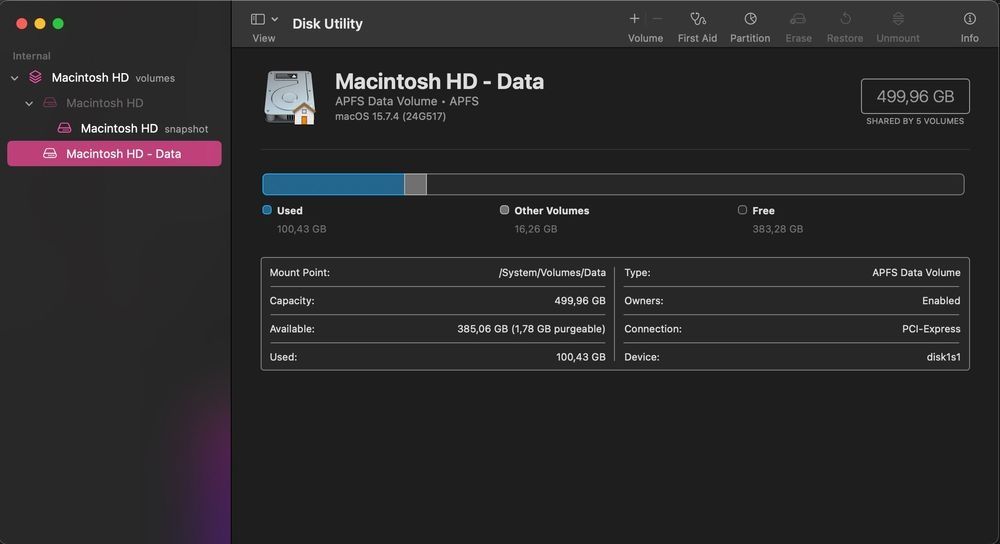The image size is (1000, 544).
Task: Click the snapshot disk icon in sidebar
Action: click(64, 128)
